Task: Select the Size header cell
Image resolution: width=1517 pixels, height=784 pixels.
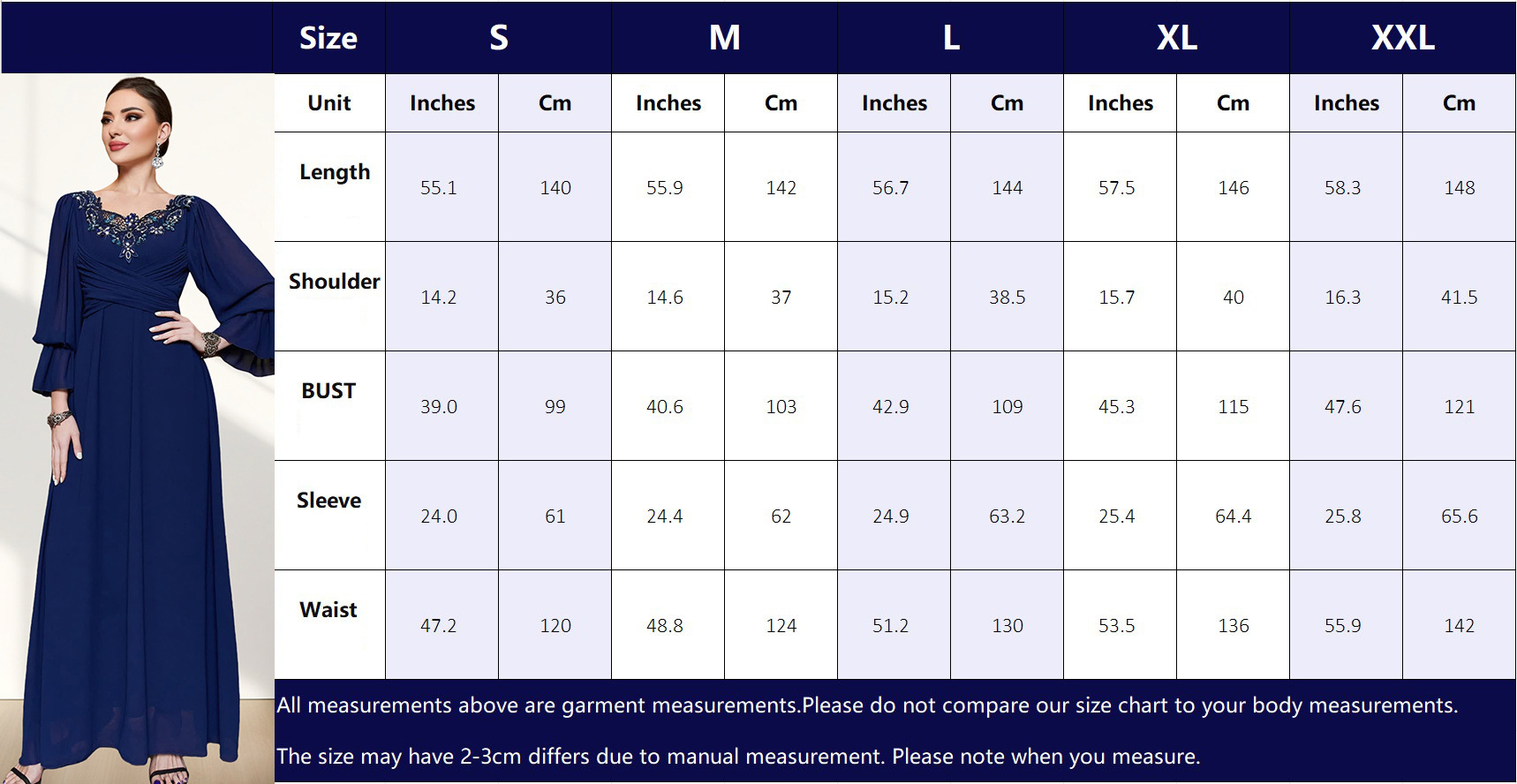Action: pos(328,38)
